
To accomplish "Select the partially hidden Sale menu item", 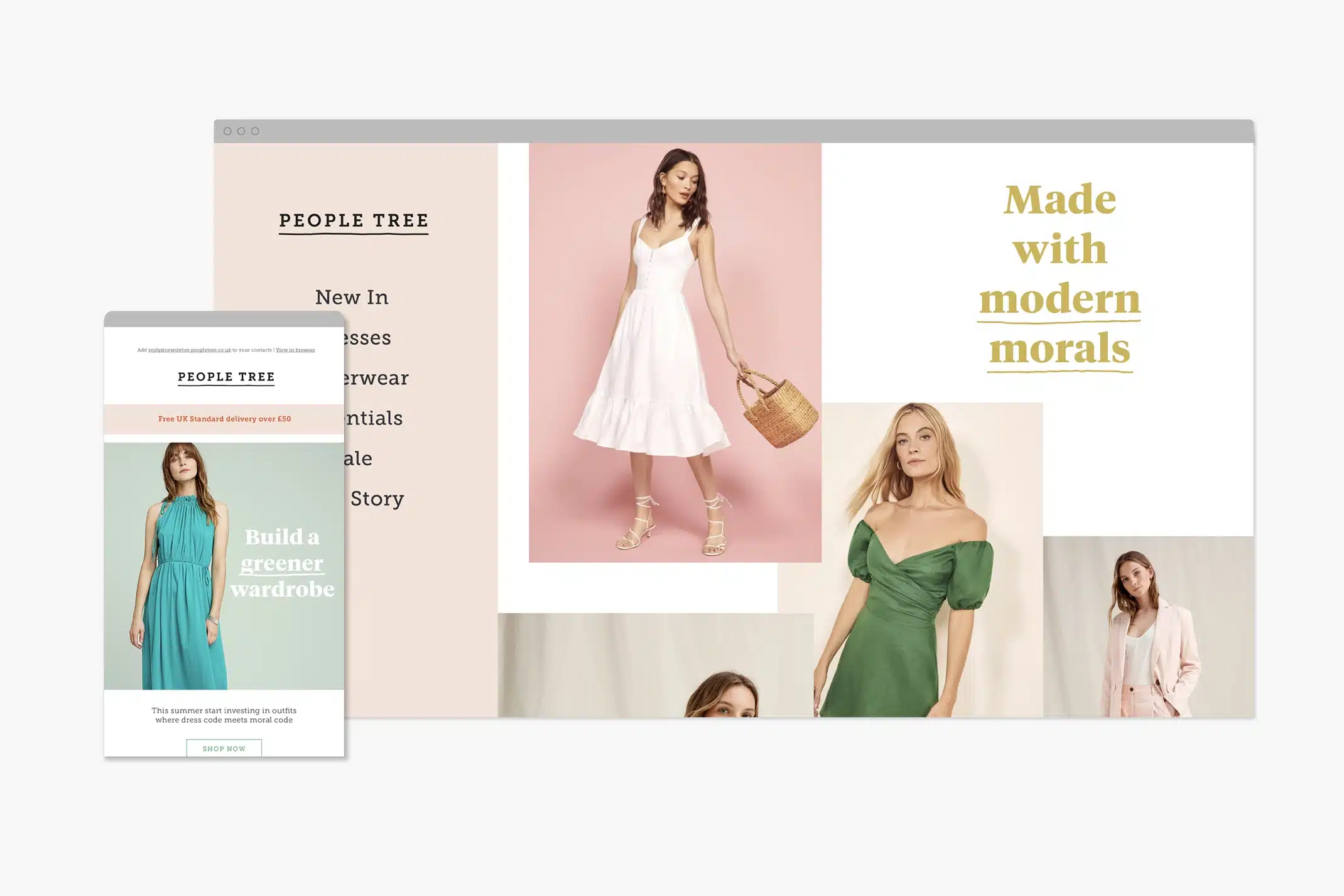I will 359,458.
